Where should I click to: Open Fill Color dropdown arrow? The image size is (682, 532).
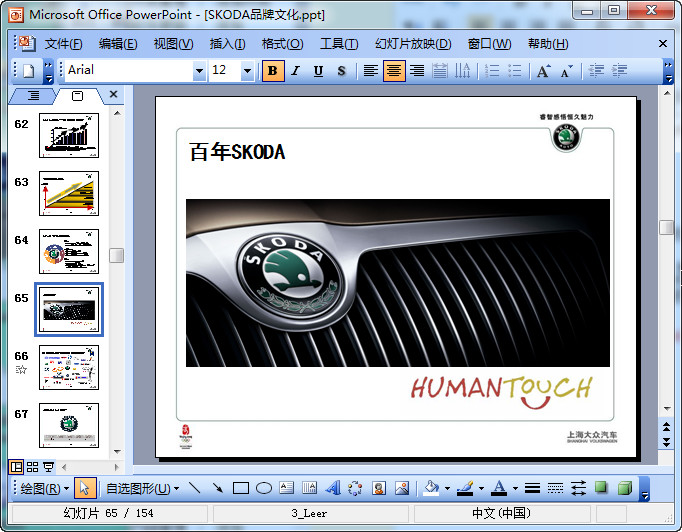(447, 489)
